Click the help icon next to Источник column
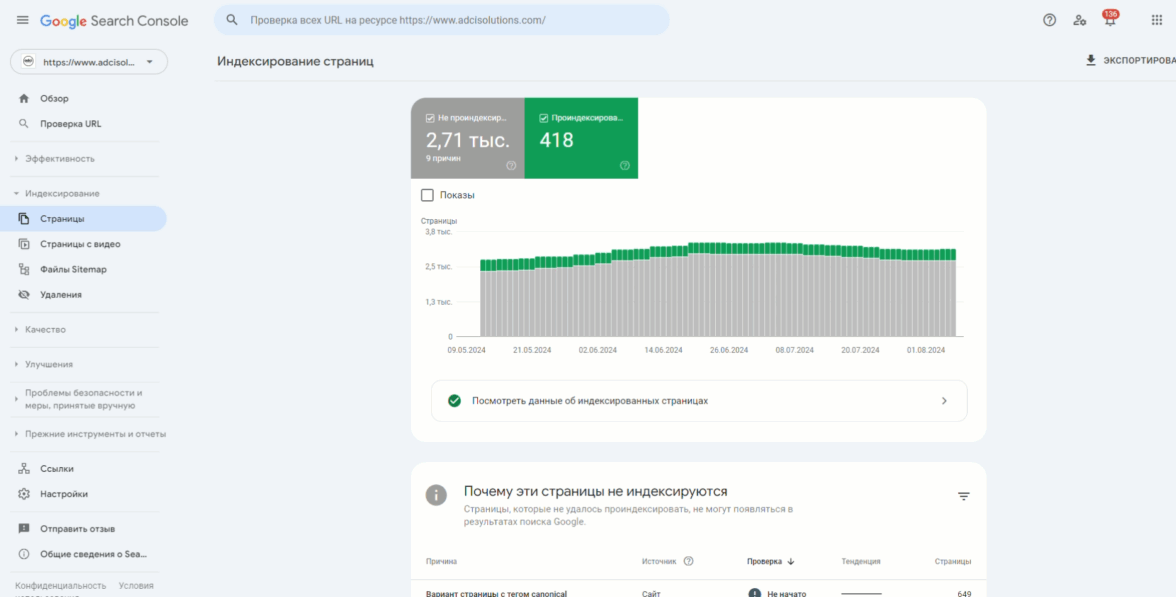 click(688, 561)
